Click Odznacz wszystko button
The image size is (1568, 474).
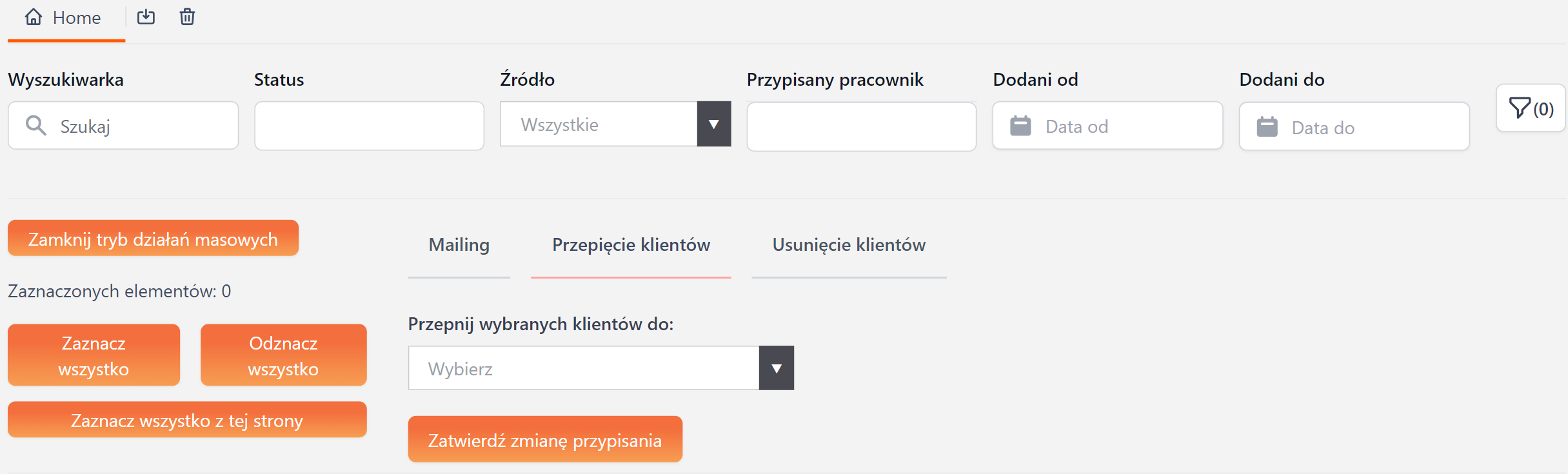[283, 355]
